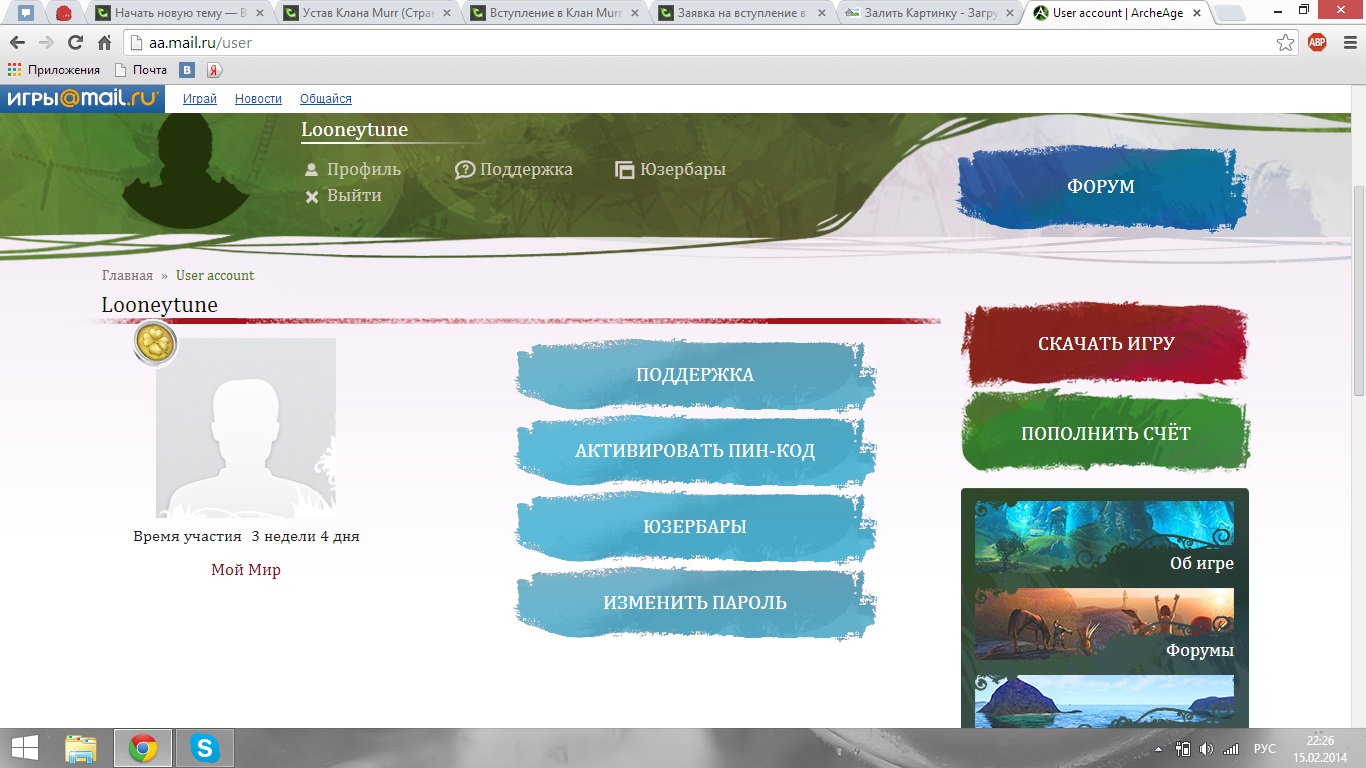This screenshot has width=1366, height=768.
Task: Click the page vertical scrollbar
Action: tap(1357, 290)
